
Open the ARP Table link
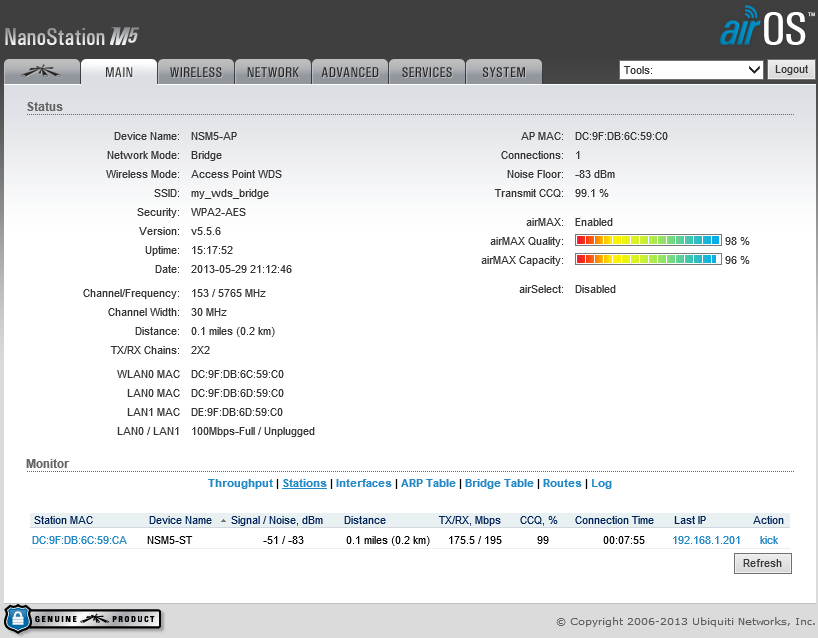click(428, 483)
